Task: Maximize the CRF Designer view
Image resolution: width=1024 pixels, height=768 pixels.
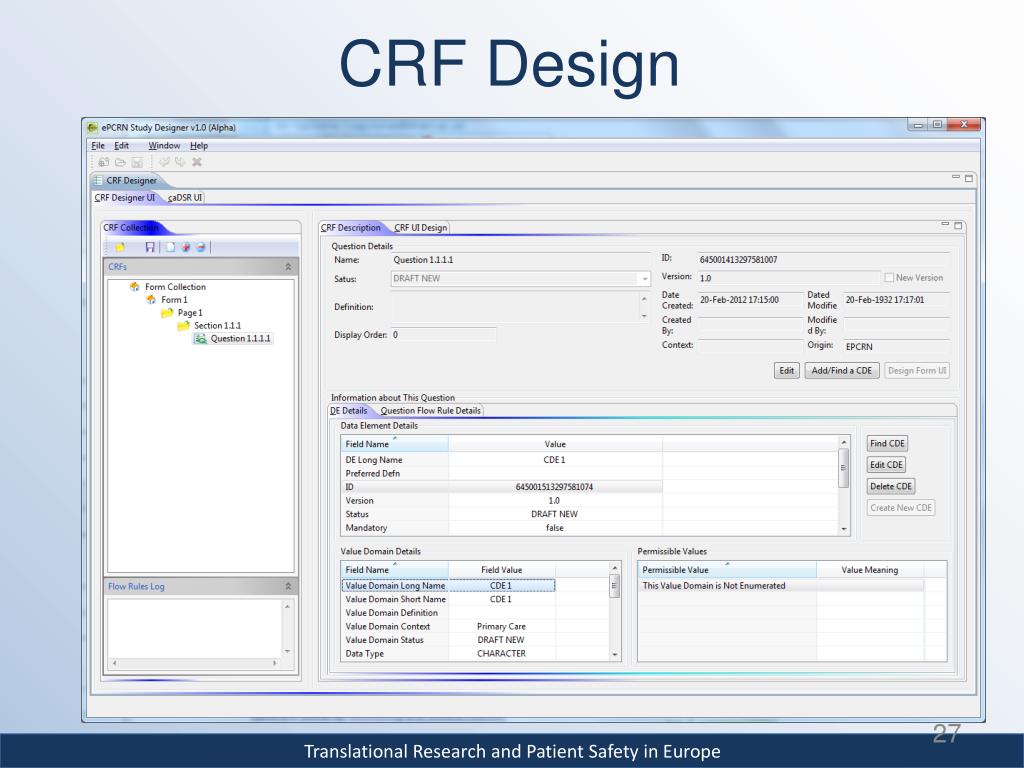Action: tap(968, 178)
